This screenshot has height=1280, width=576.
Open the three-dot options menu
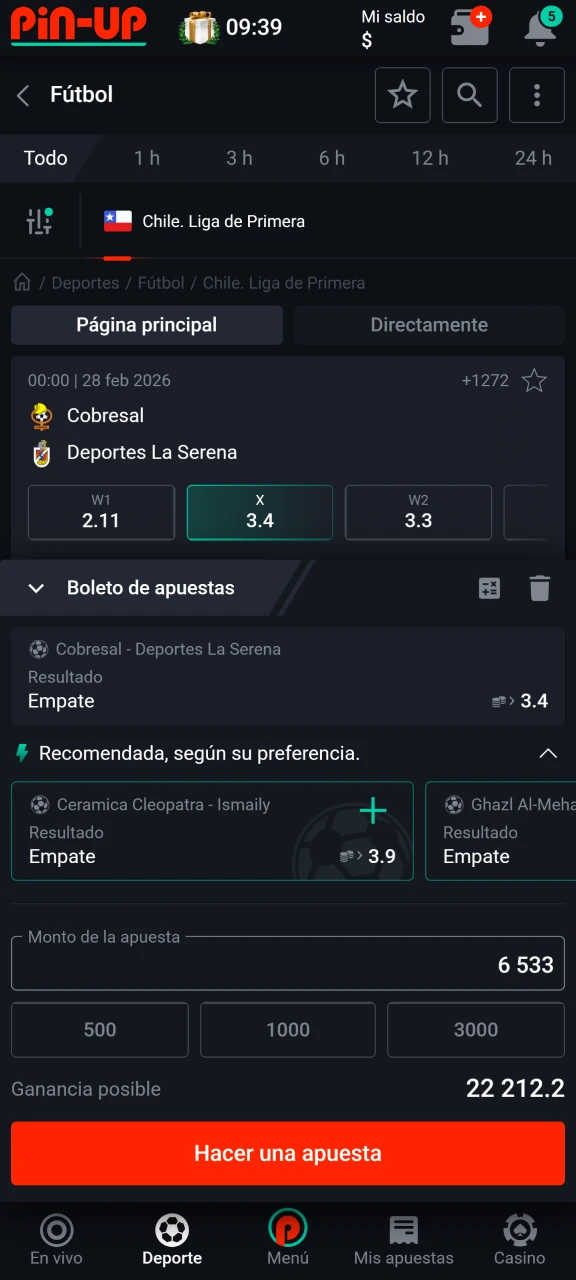tap(537, 94)
